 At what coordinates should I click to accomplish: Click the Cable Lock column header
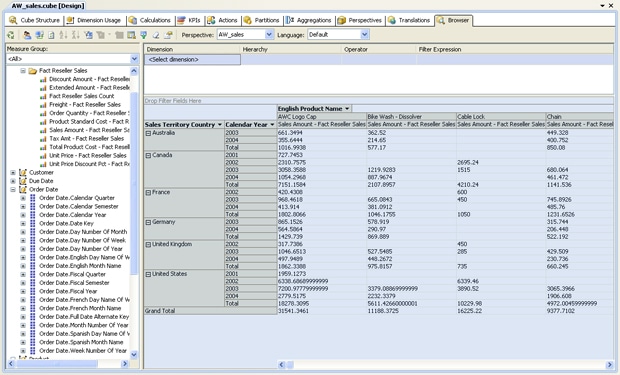pos(501,117)
